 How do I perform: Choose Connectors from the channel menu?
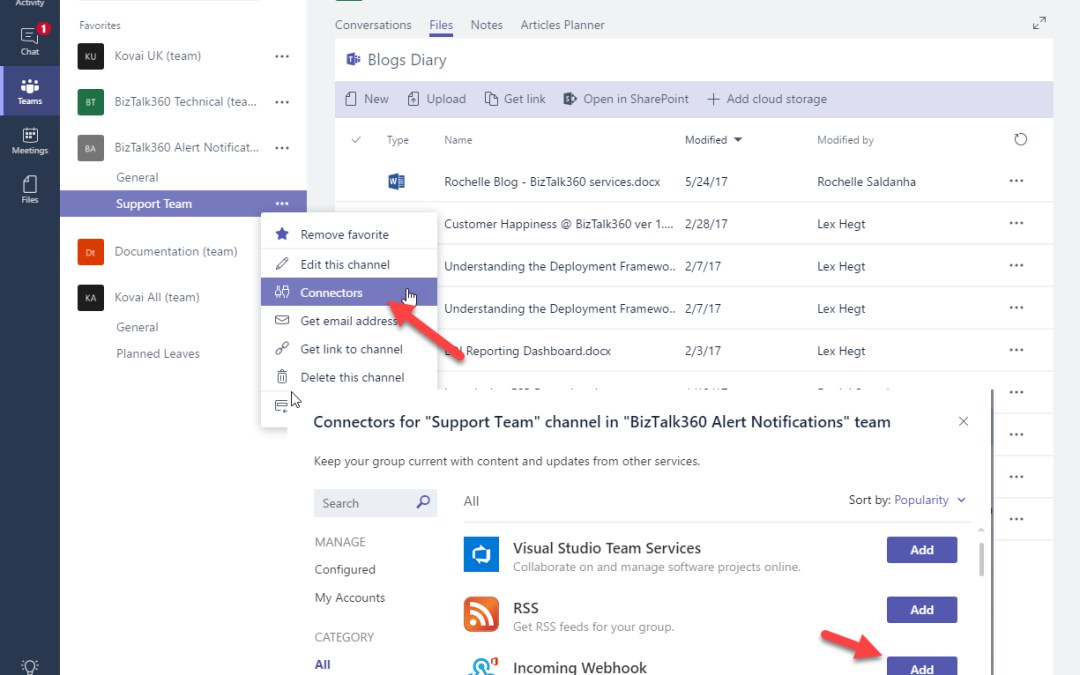point(349,292)
